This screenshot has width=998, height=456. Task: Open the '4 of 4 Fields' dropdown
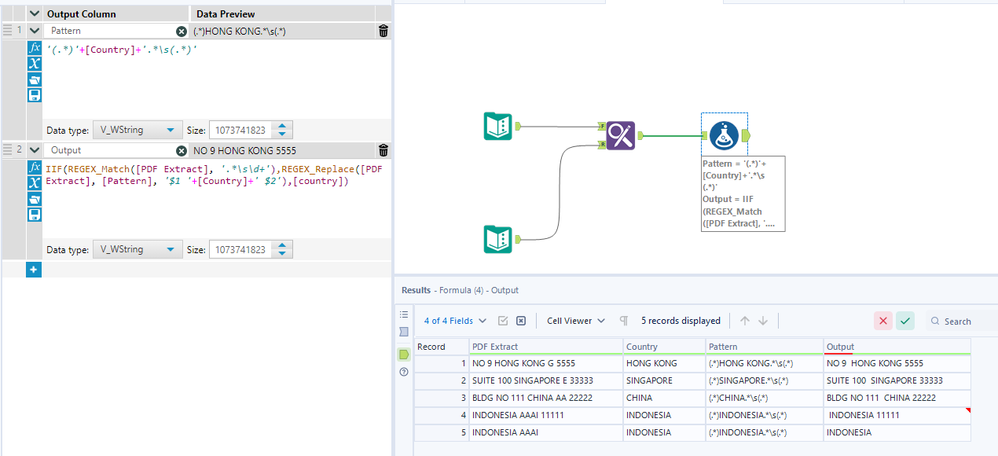(455, 321)
